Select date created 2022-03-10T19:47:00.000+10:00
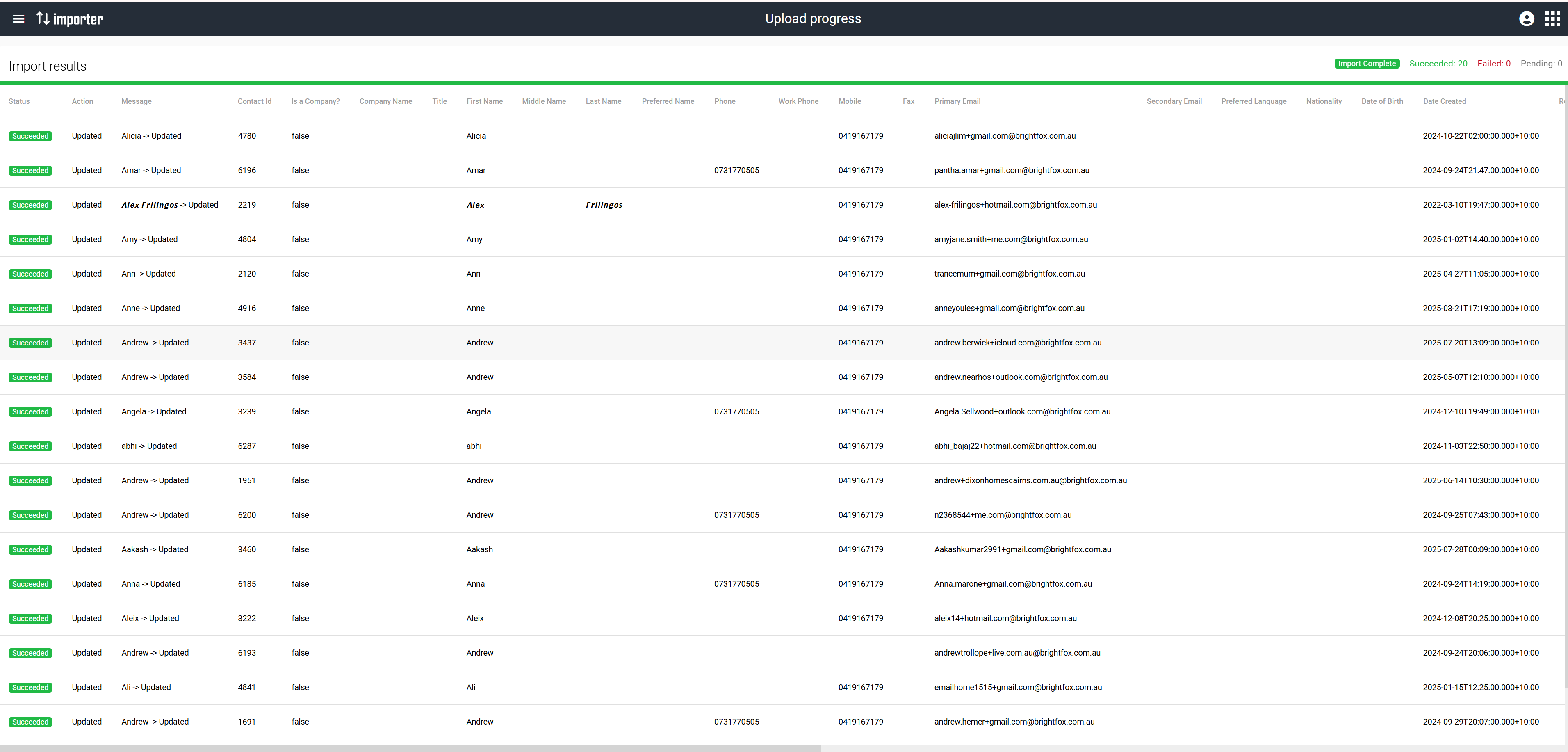1568x752 pixels. point(1480,205)
